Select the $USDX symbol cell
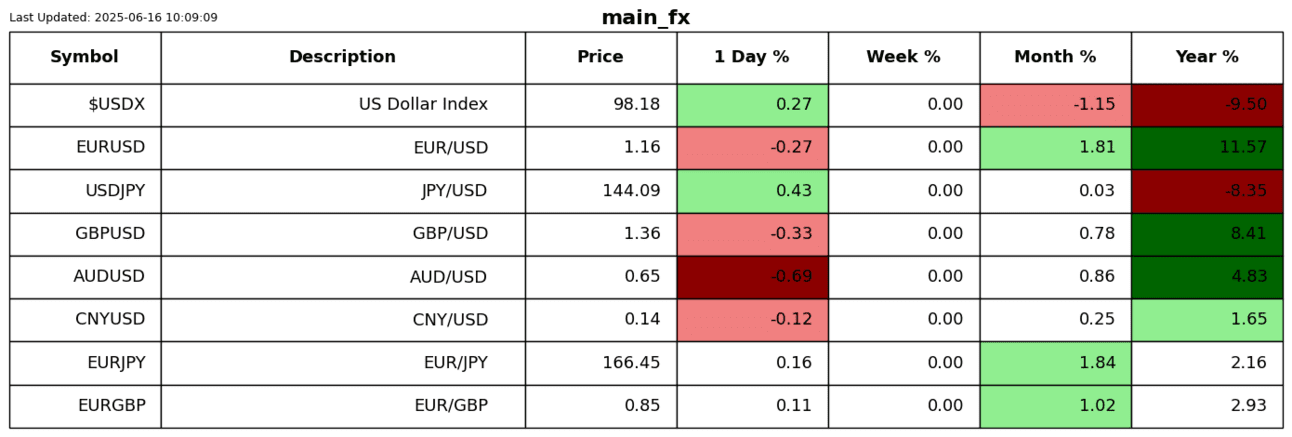The width and height of the screenshot is (1292, 437). pyautogui.click(x=116, y=105)
